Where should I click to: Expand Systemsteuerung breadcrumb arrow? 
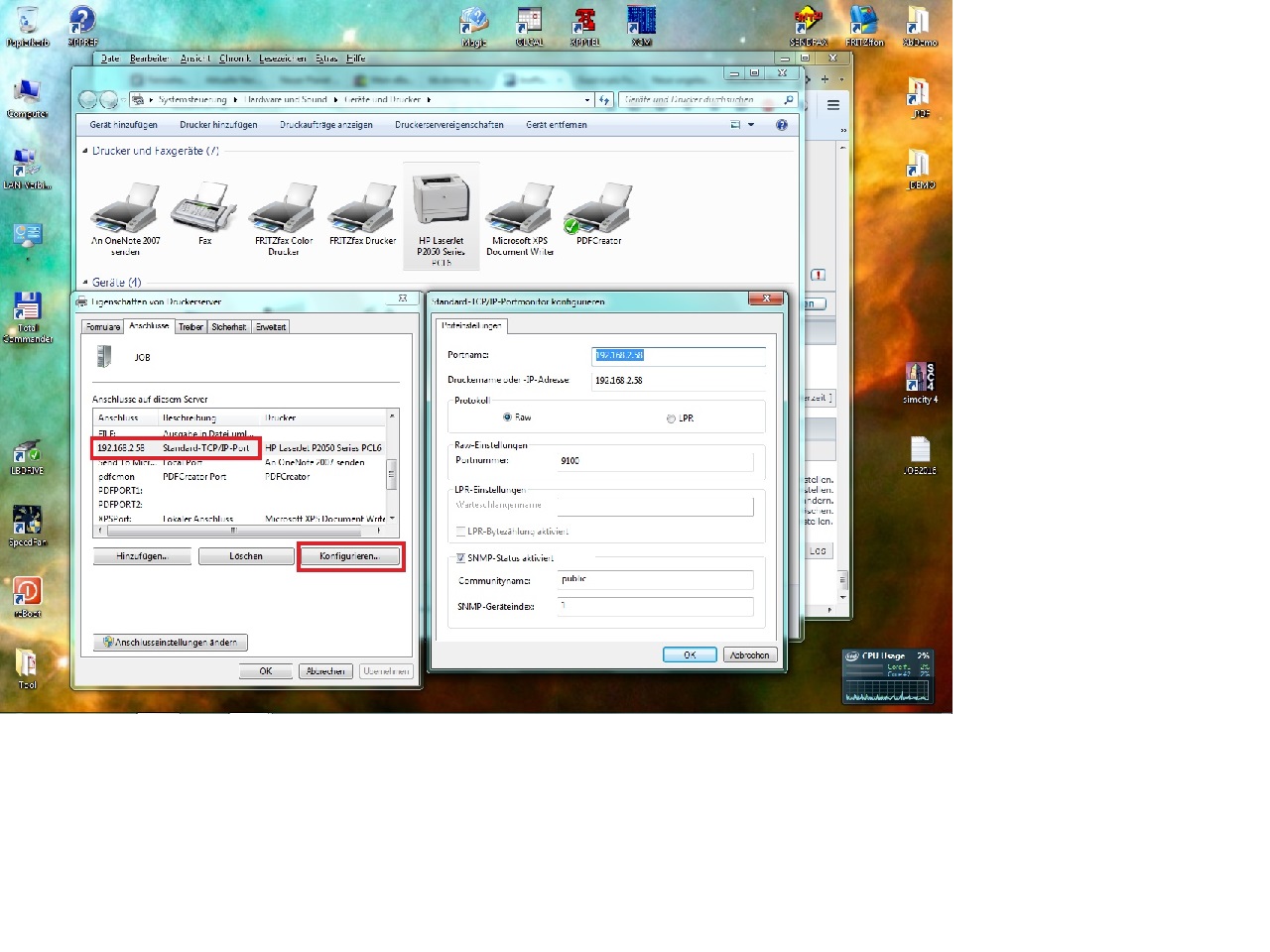tap(237, 99)
